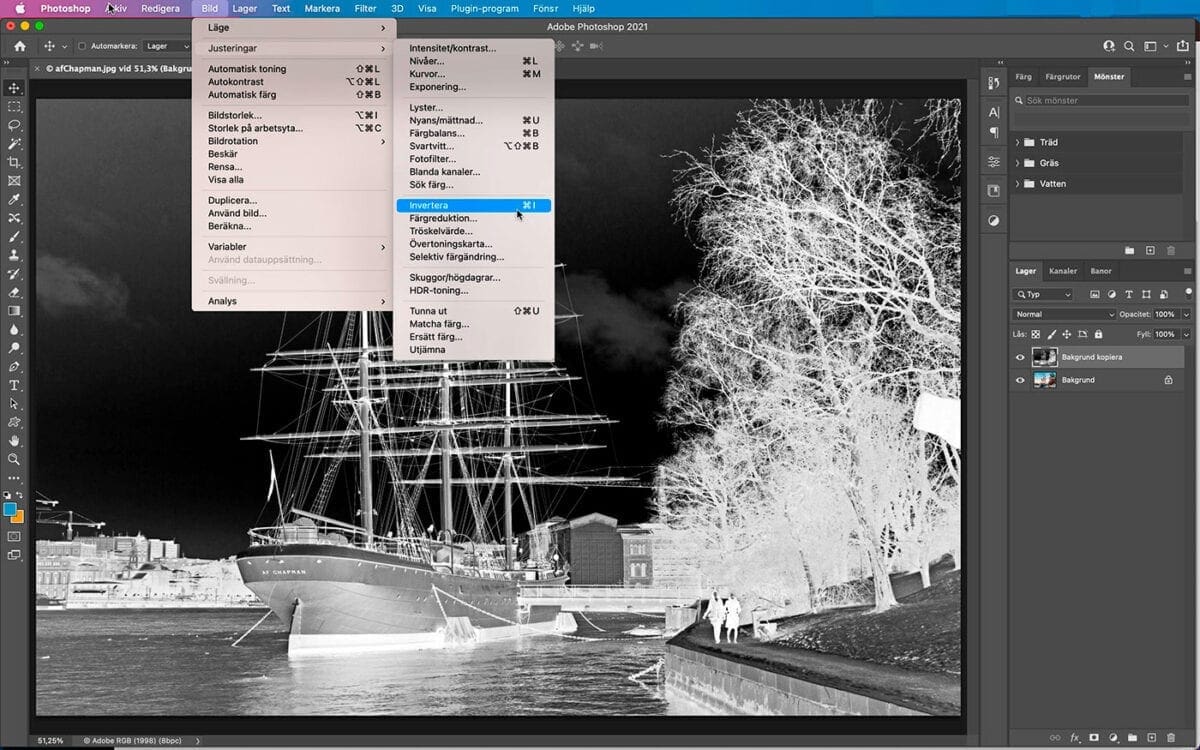This screenshot has height=750, width=1200.
Task: Click the blue foreground color swatch
Action: 11,509
